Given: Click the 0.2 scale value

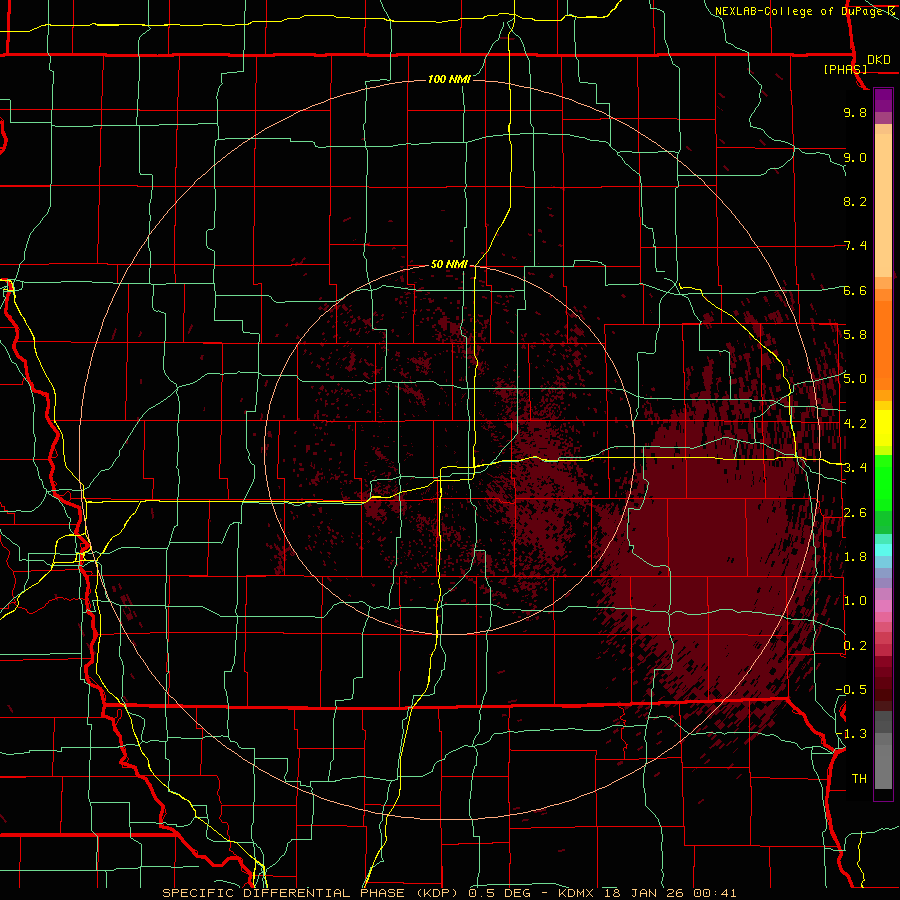Looking at the screenshot, I should [855, 646].
